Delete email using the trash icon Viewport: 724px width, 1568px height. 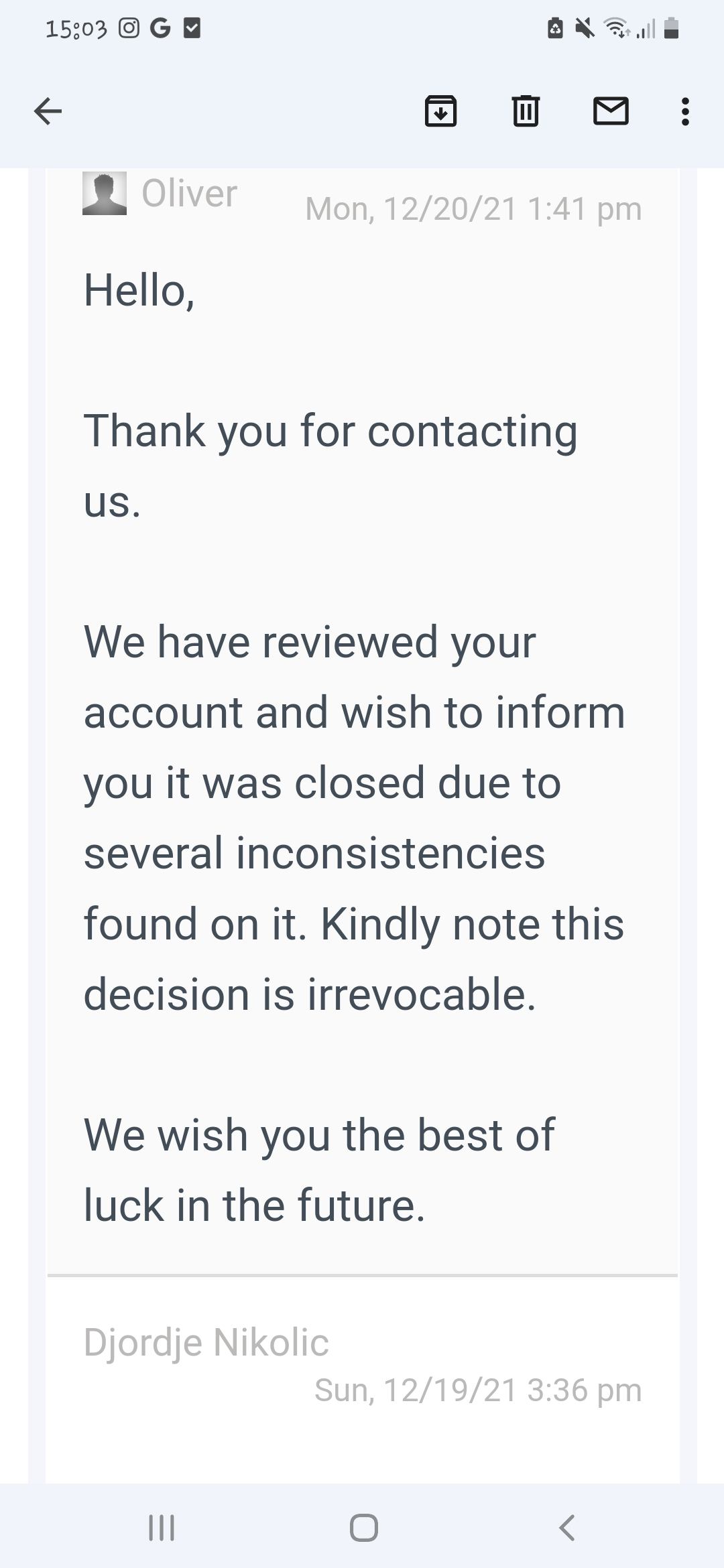click(526, 111)
